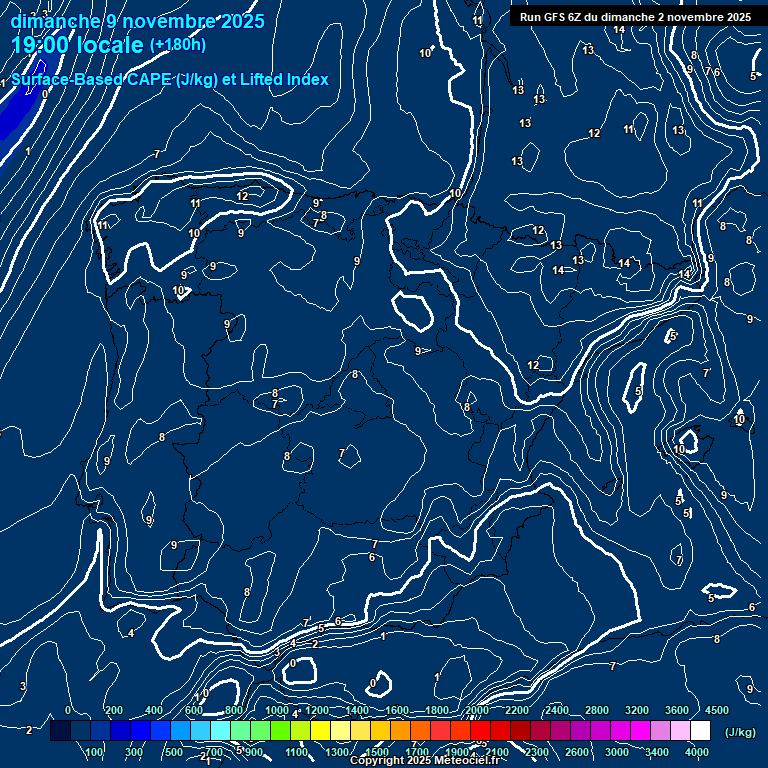Click legend value '3600'

tap(677, 710)
